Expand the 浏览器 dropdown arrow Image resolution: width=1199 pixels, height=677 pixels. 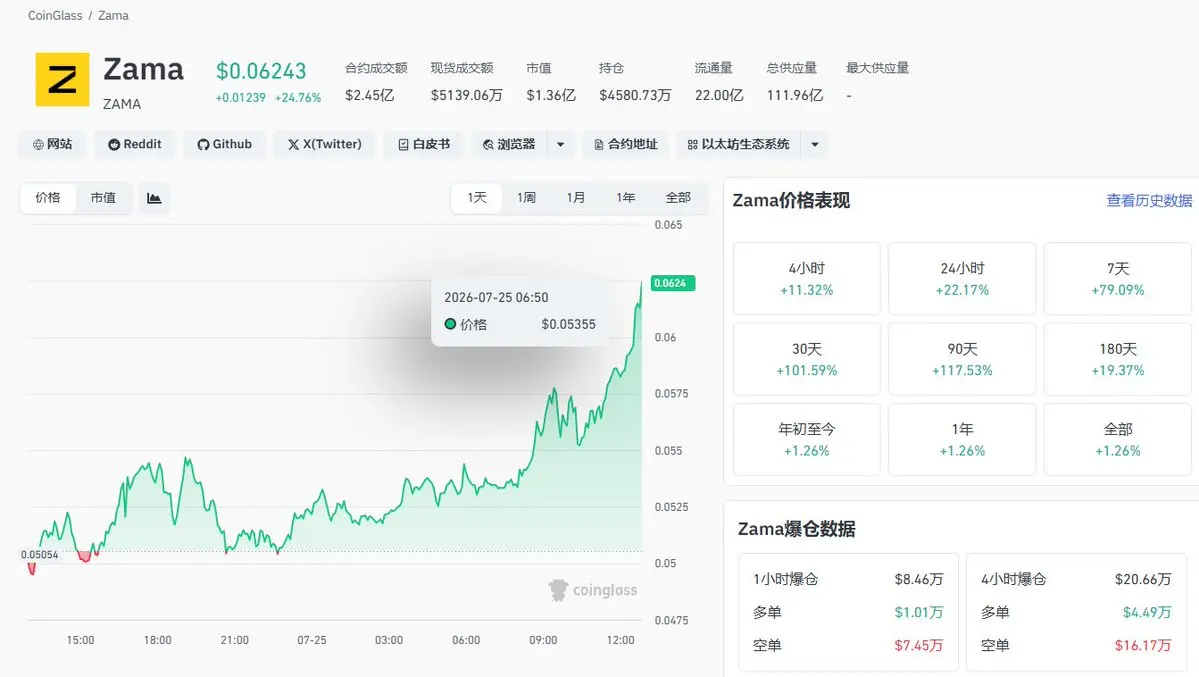coord(561,145)
